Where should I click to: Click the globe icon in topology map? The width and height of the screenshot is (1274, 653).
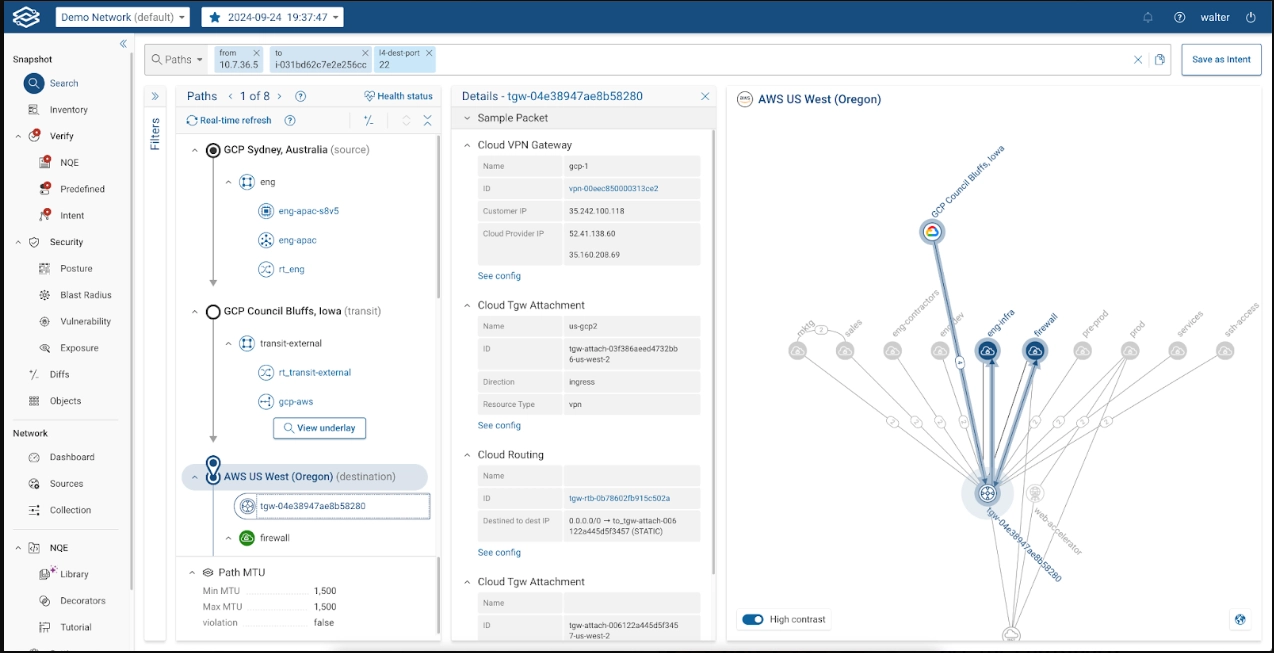[1240, 619]
